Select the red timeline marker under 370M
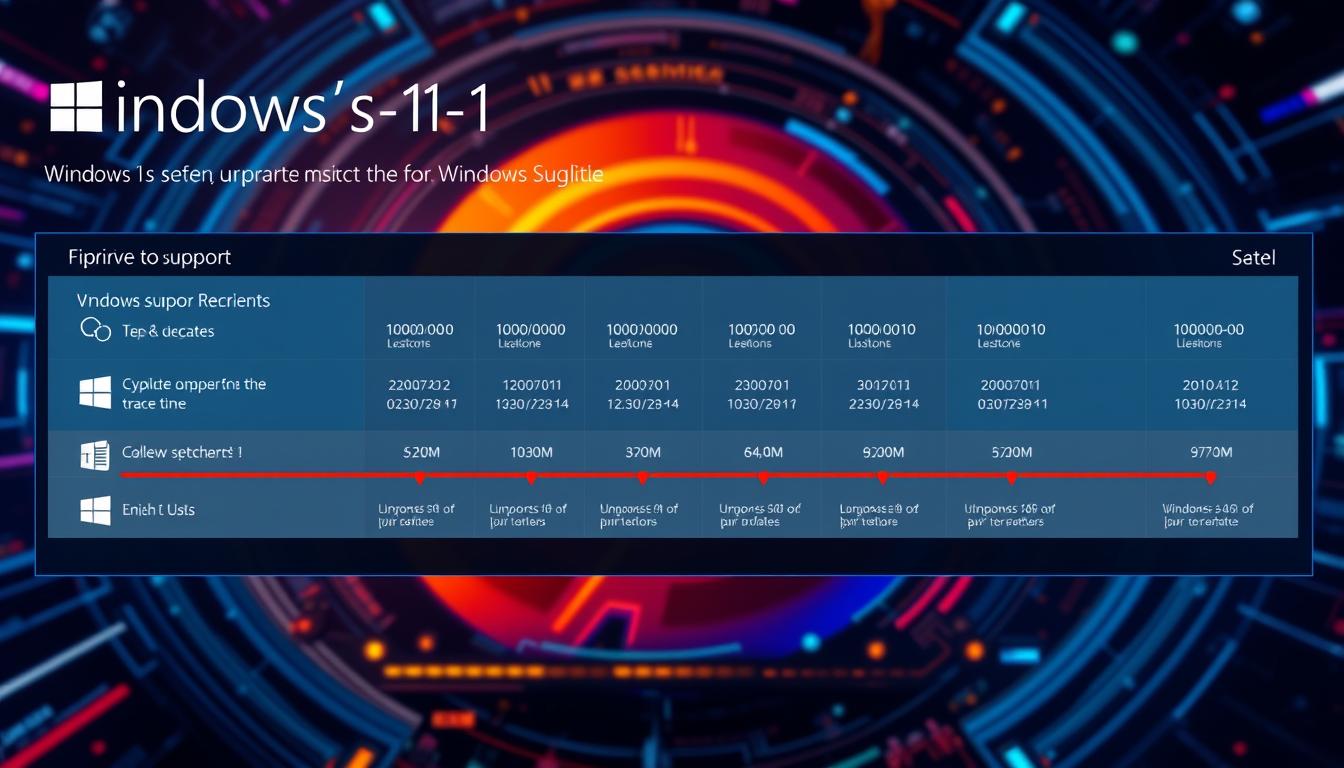This screenshot has width=1344, height=768. coord(642,478)
